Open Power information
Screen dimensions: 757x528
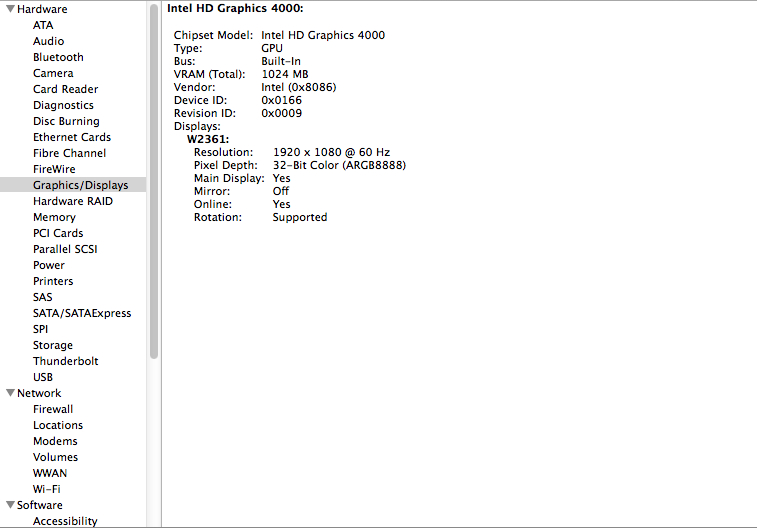49,265
